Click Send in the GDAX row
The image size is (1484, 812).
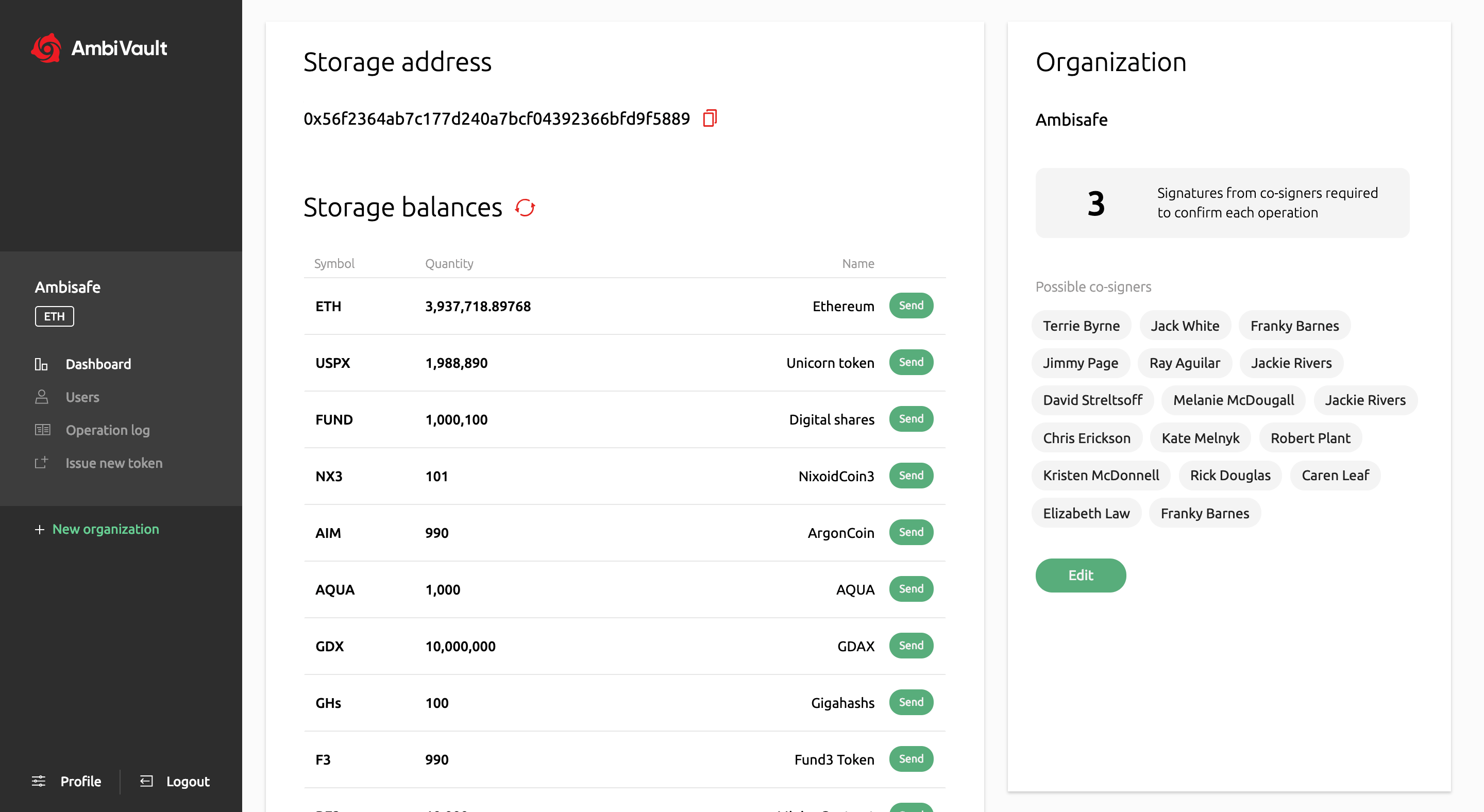pos(911,646)
